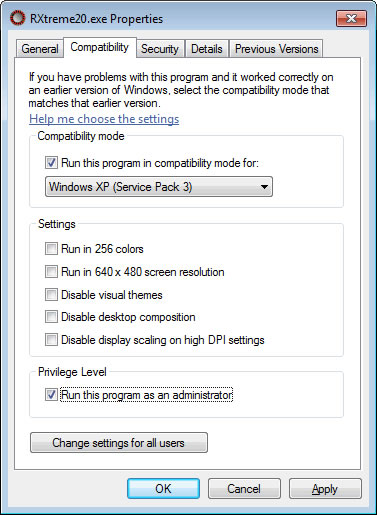Go to the Previous Versions tab
Viewport: 377px width, 515px height.
click(276, 49)
